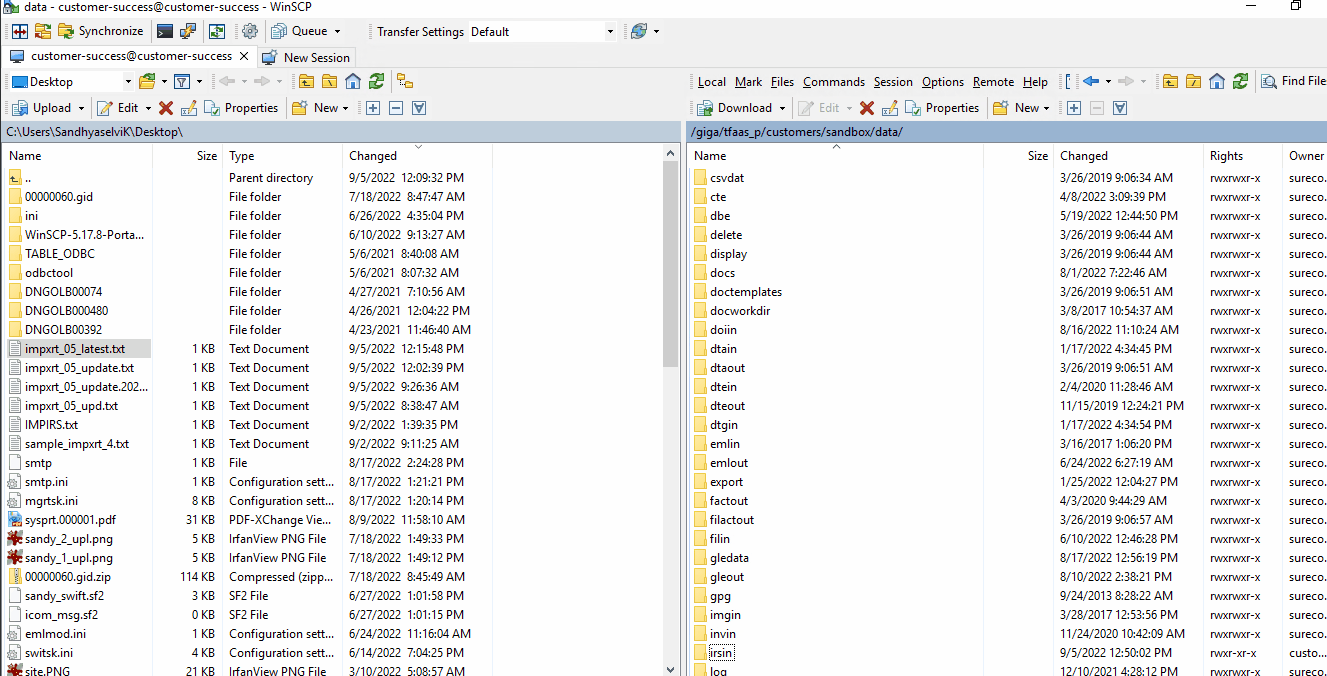The height and width of the screenshot is (676, 1327).
Task: Open the Queue dropdown arrow
Action: (x=337, y=31)
